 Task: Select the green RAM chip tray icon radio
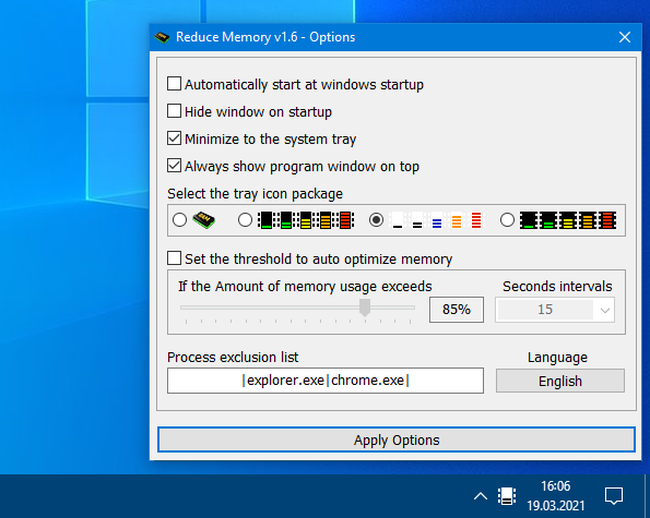[x=179, y=220]
